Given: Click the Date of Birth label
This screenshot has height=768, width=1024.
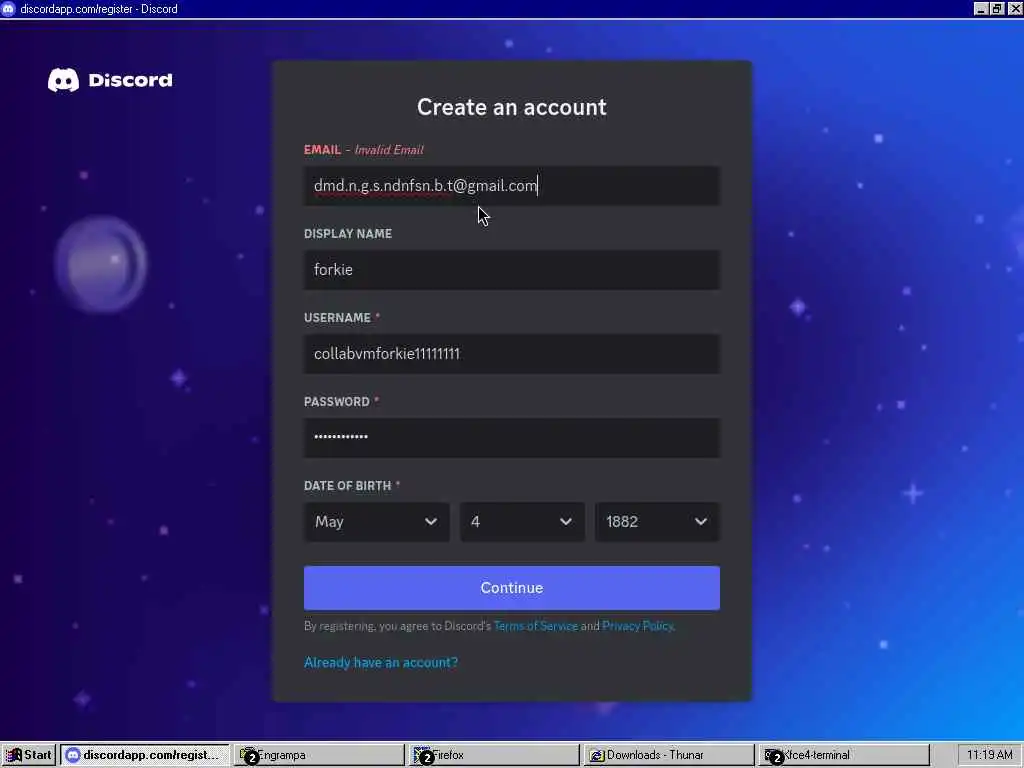Looking at the screenshot, I should pyautogui.click(x=347, y=486).
